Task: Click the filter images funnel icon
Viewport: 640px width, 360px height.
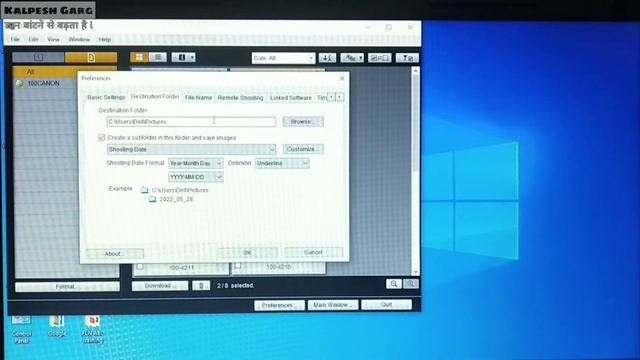Action: (407, 58)
